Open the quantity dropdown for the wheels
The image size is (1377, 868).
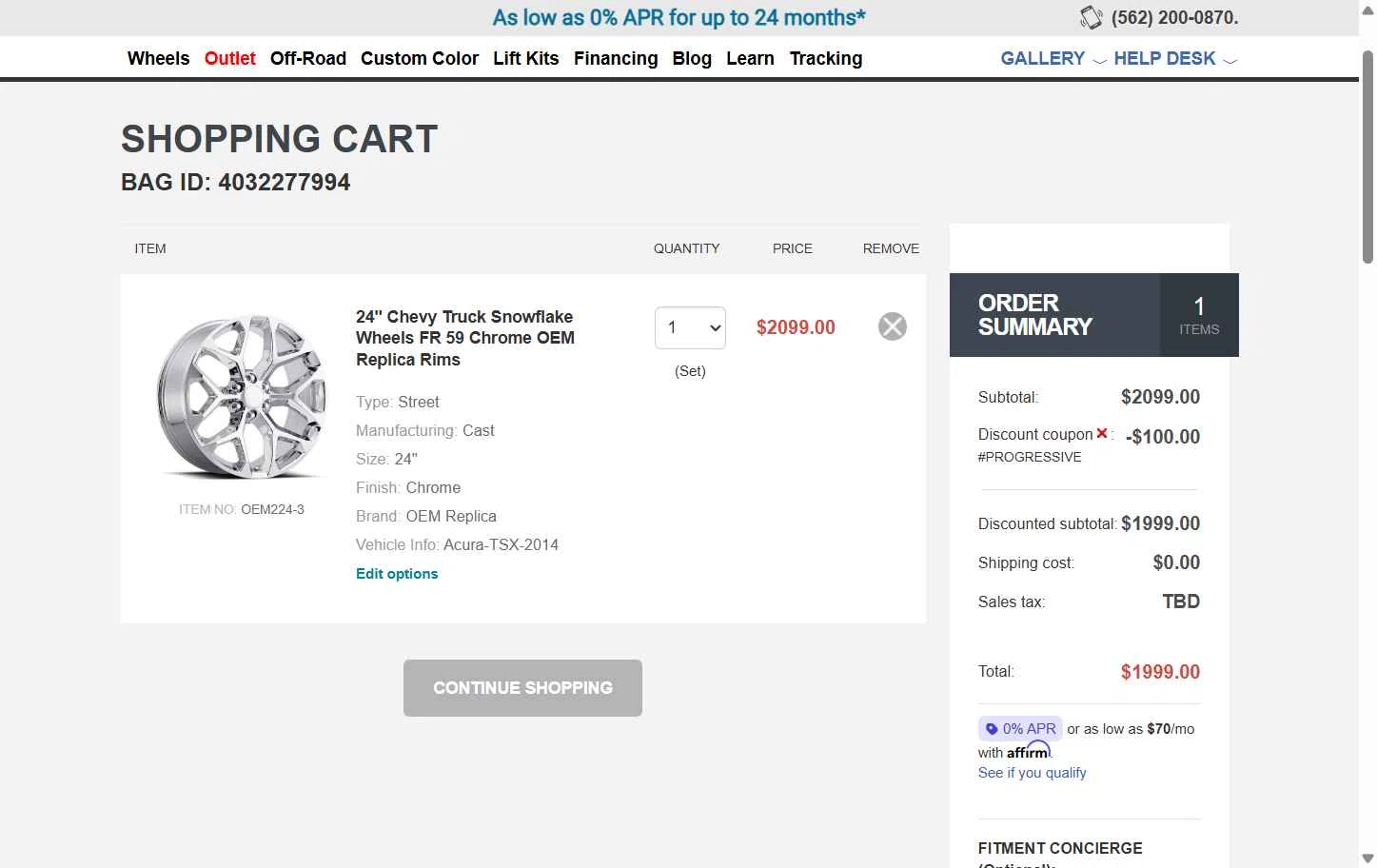[690, 327]
